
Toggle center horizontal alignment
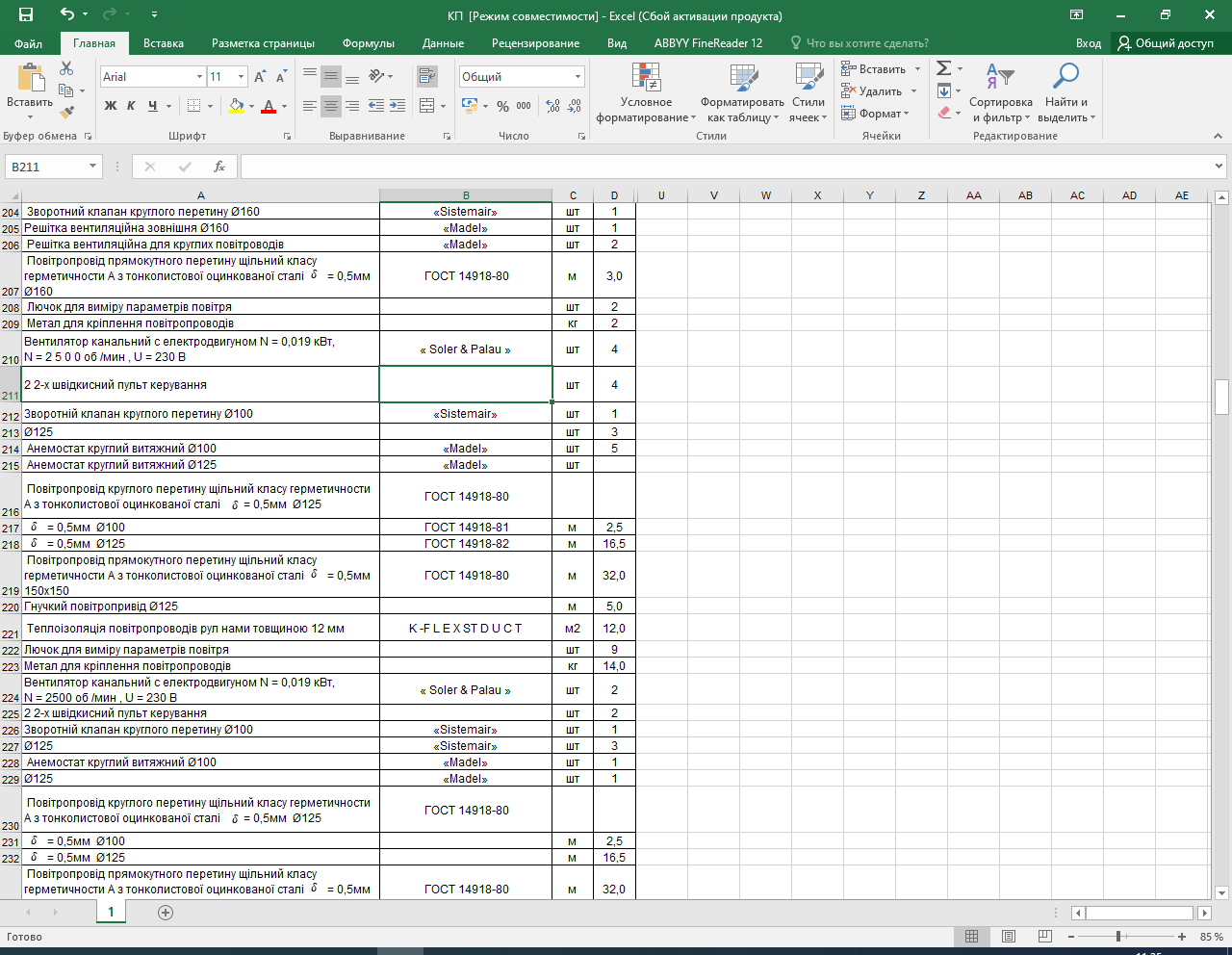(331, 106)
